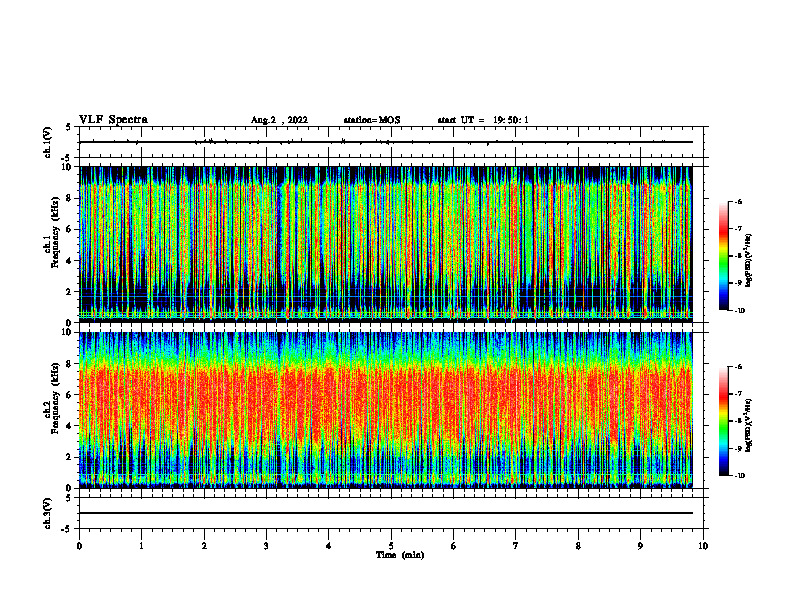Click time axis tick label "1"

(141, 546)
